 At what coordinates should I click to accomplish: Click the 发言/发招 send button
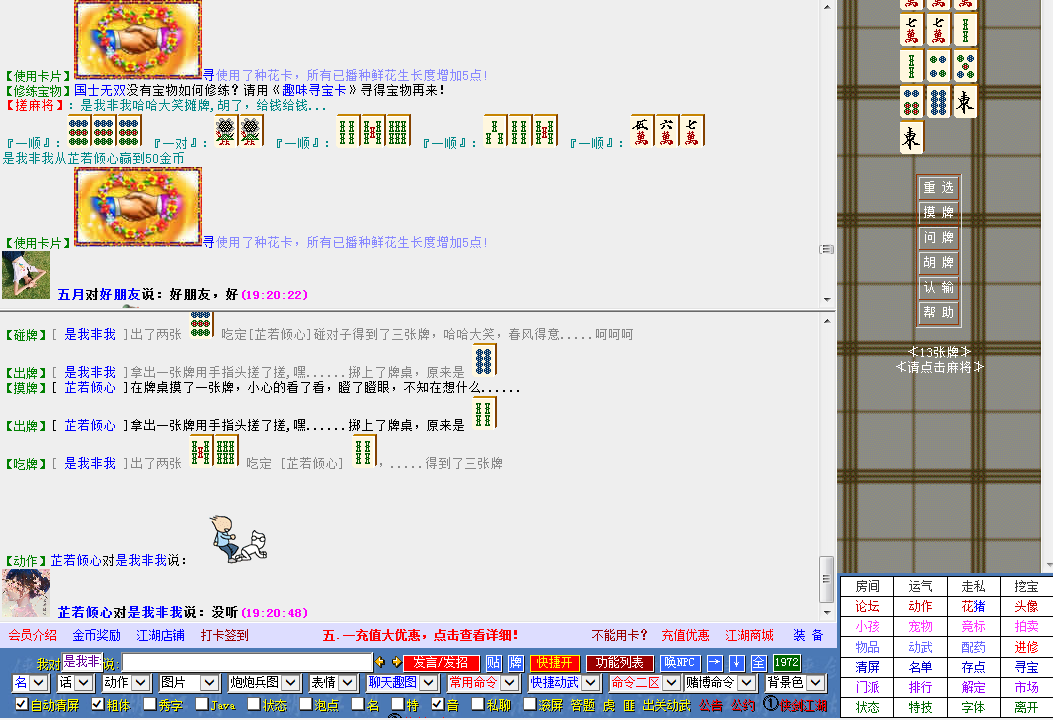pyautogui.click(x=441, y=663)
